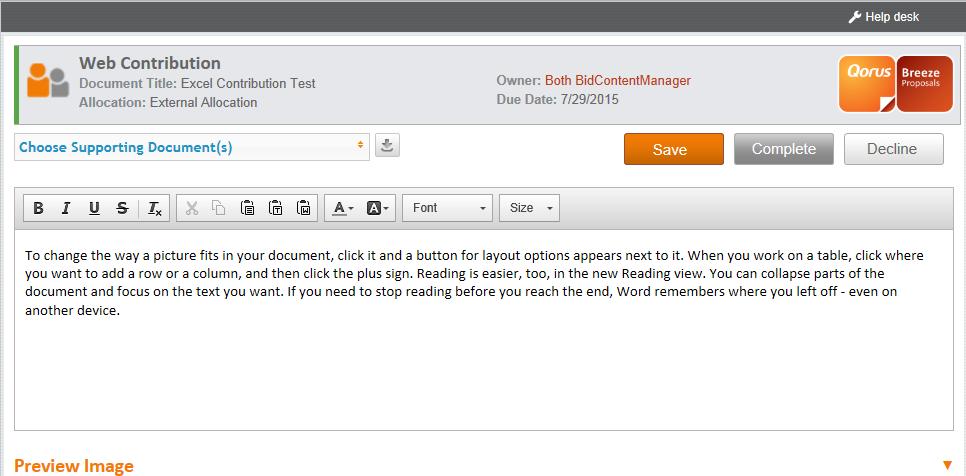Image resolution: width=966 pixels, height=476 pixels.
Task: Click Document Title: Excel Contribution Test text
Action: tap(197, 84)
